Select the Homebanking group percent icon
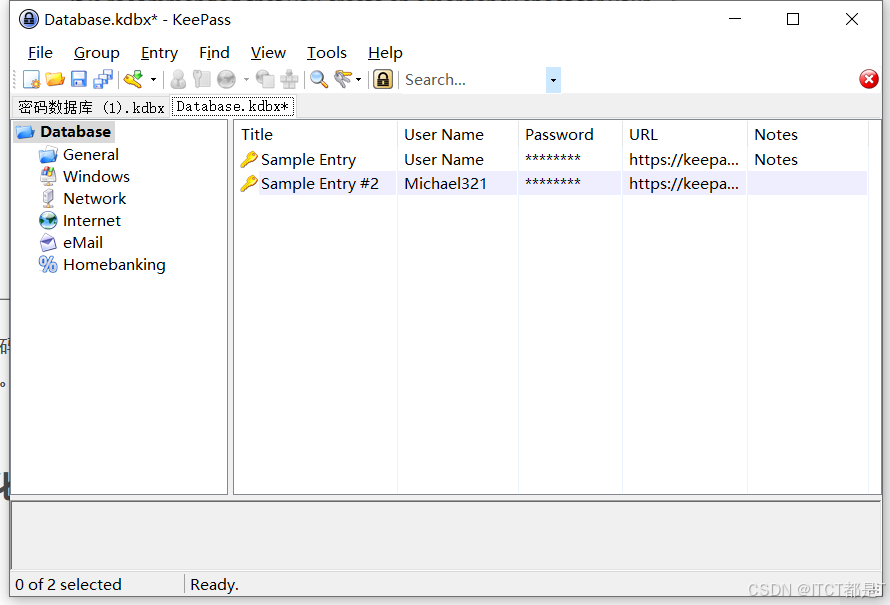This screenshot has height=605, width=890. [48, 264]
